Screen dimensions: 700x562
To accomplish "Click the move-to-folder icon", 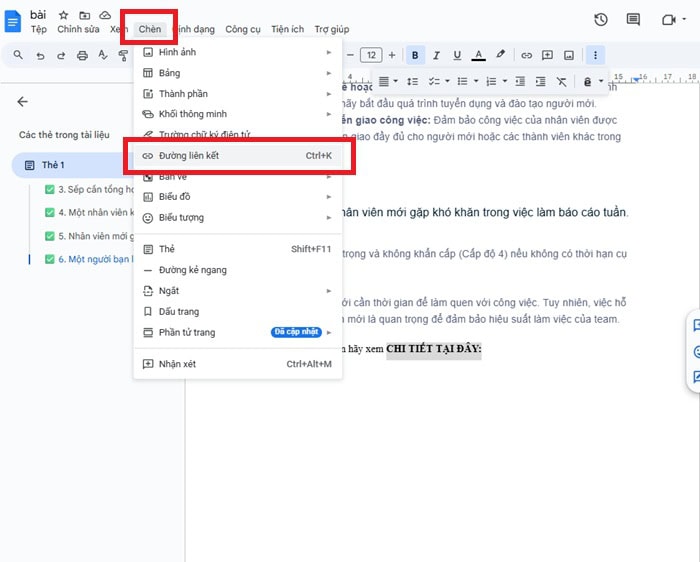I will (84, 16).
